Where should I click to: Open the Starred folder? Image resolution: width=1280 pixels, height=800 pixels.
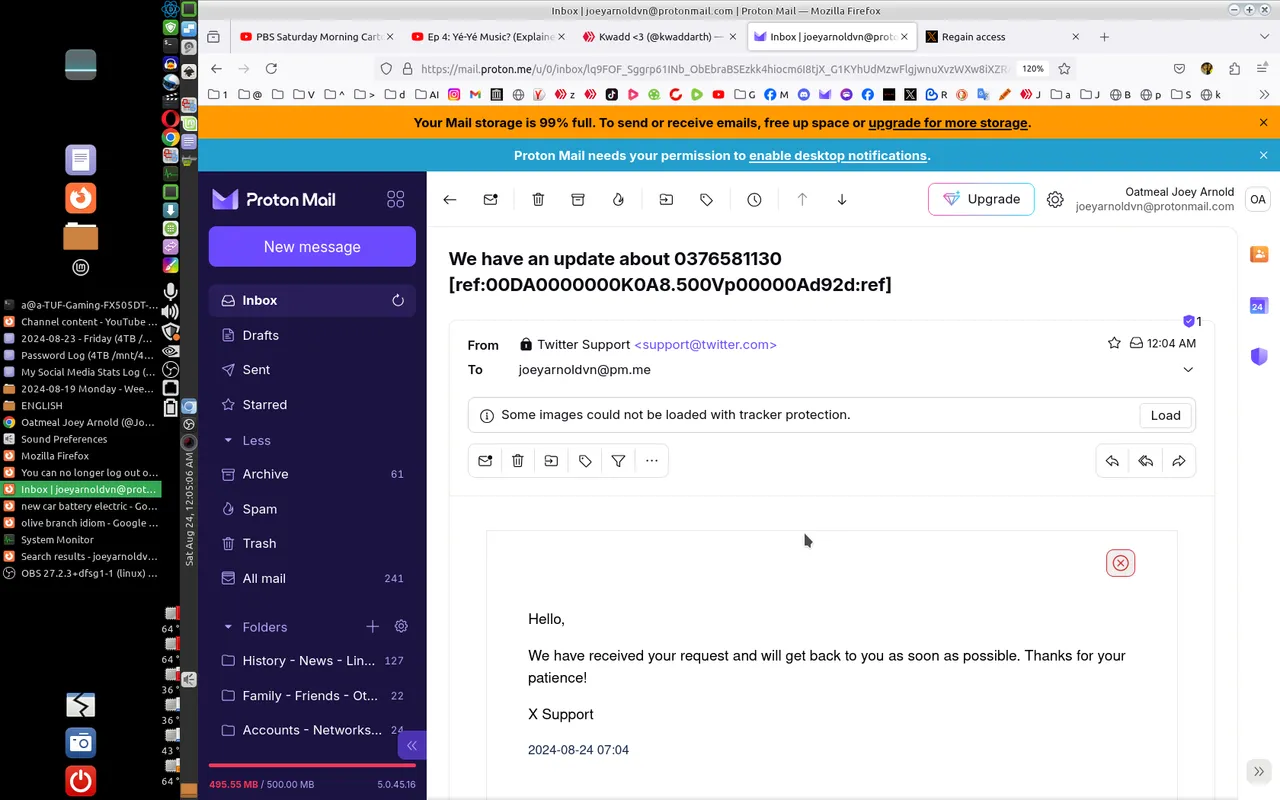pyautogui.click(x=312, y=405)
